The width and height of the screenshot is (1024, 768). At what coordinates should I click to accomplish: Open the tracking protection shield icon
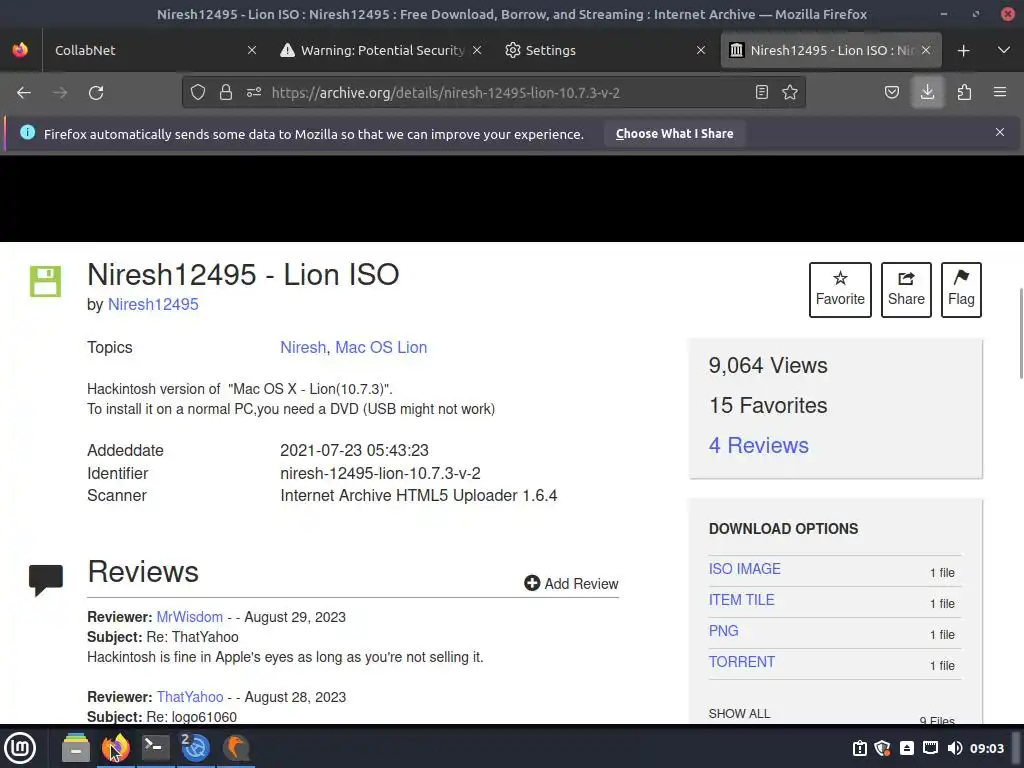[x=198, y=93]
